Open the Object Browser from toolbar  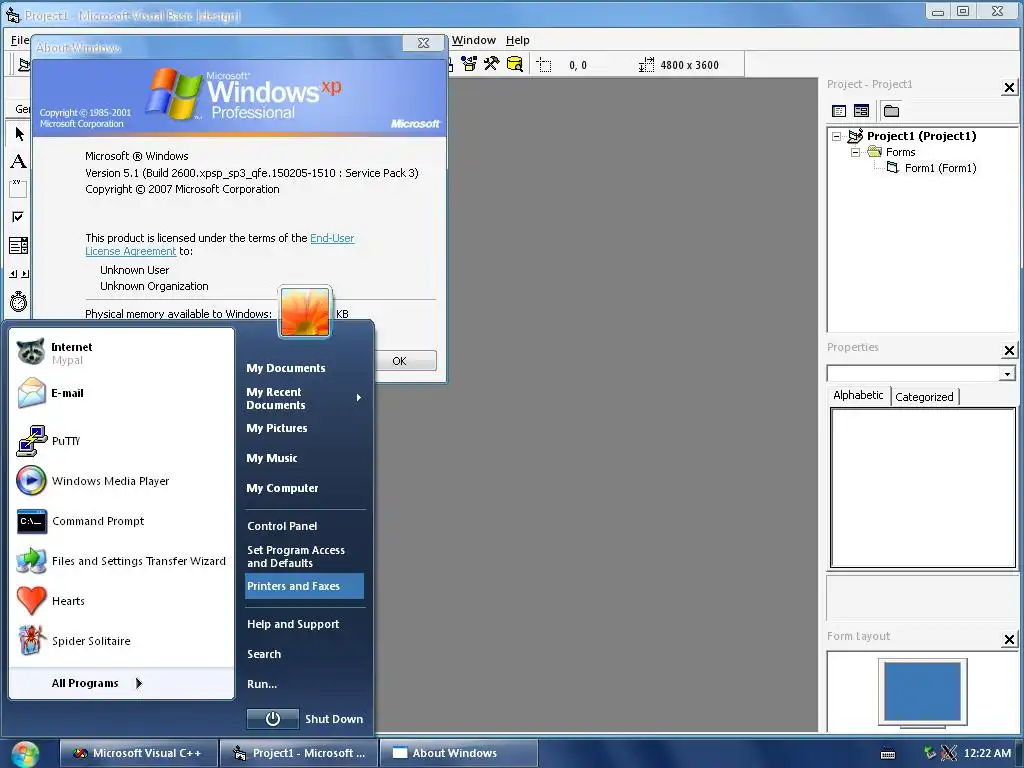(x=469, y=64)
